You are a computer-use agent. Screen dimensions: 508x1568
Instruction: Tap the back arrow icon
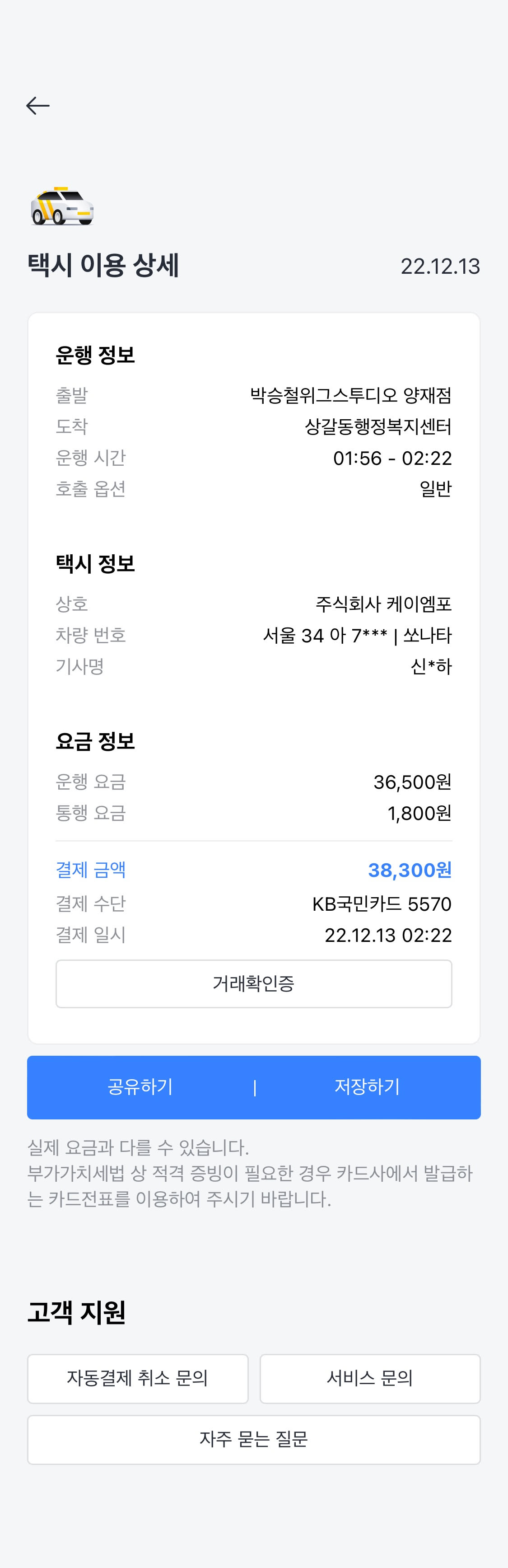click(38, 106)
